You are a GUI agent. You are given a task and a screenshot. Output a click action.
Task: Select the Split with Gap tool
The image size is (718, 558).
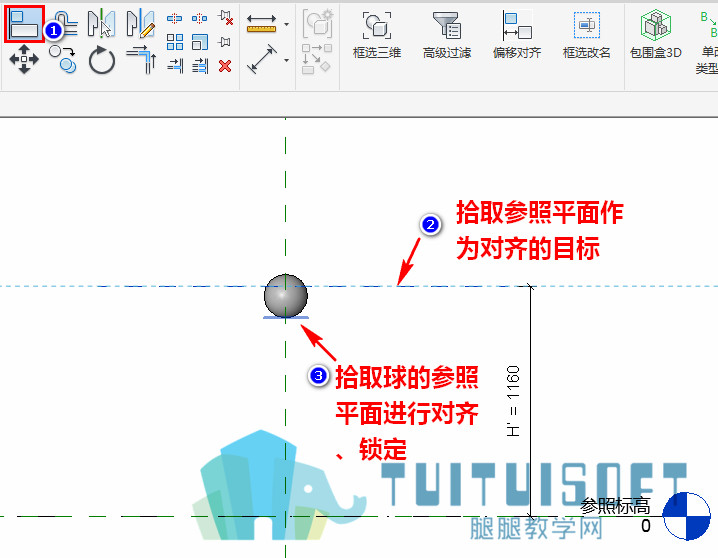200,18
